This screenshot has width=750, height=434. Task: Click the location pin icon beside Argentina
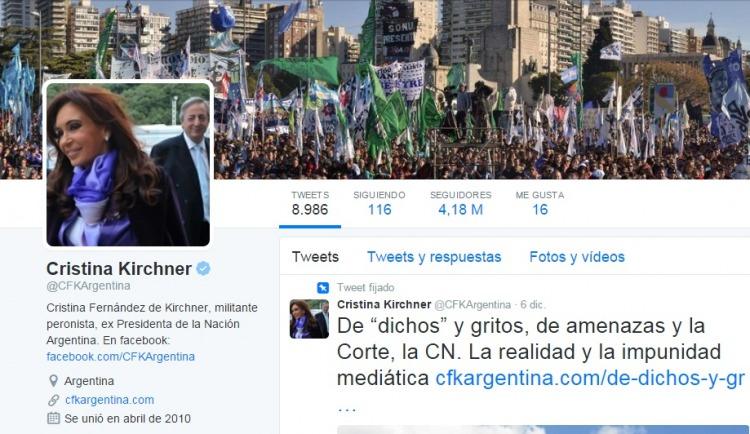[54, 381]
